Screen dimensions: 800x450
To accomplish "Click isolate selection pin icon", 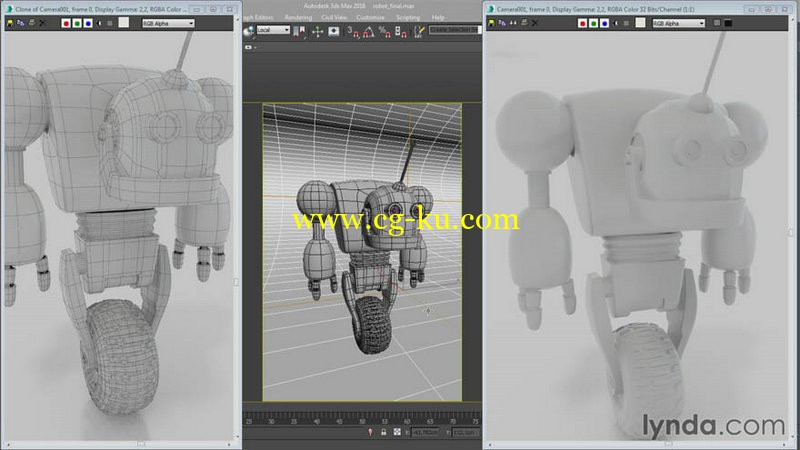I will (x=370, y=432).
